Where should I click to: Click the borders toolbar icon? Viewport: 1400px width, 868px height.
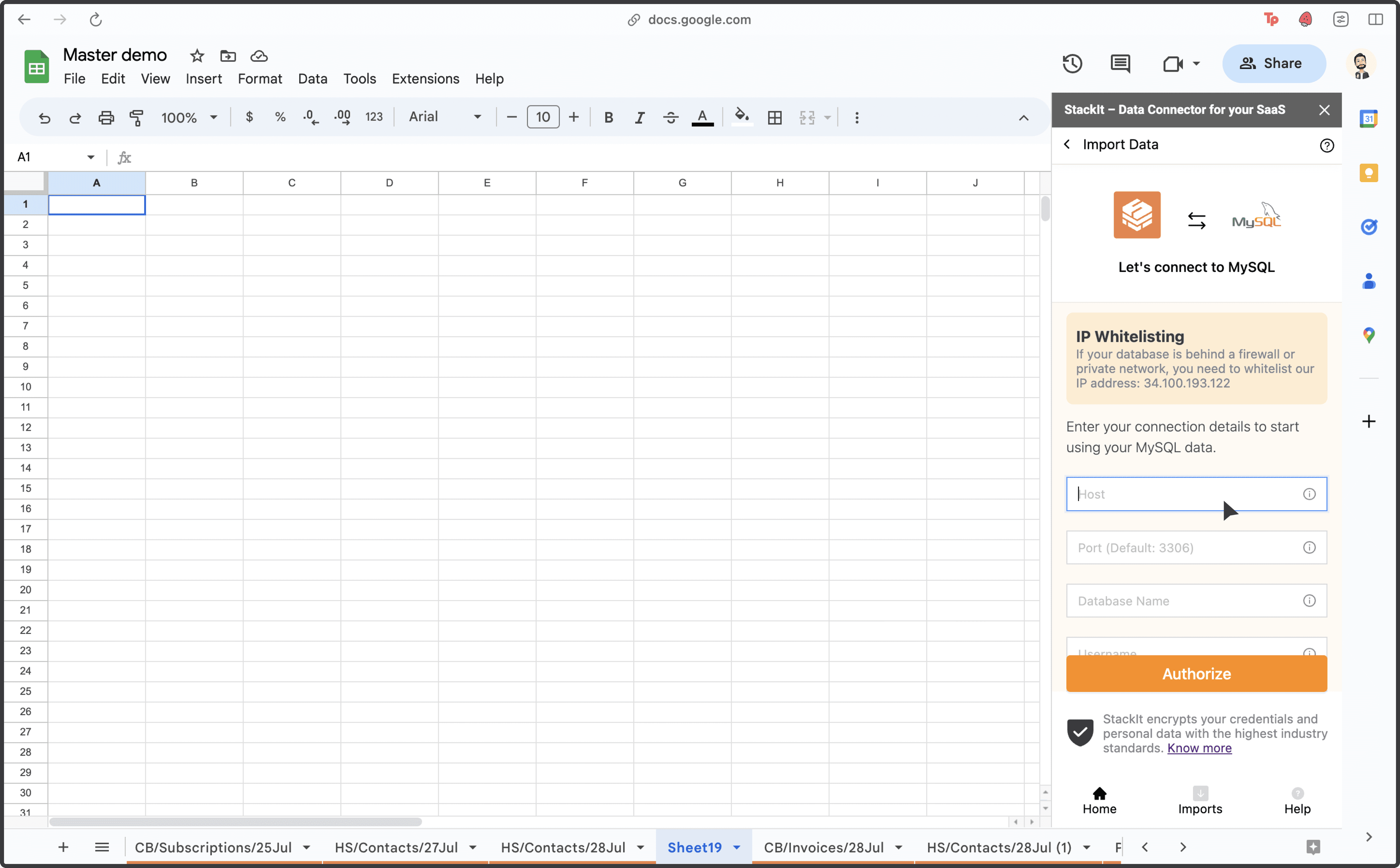pos(774,118)
